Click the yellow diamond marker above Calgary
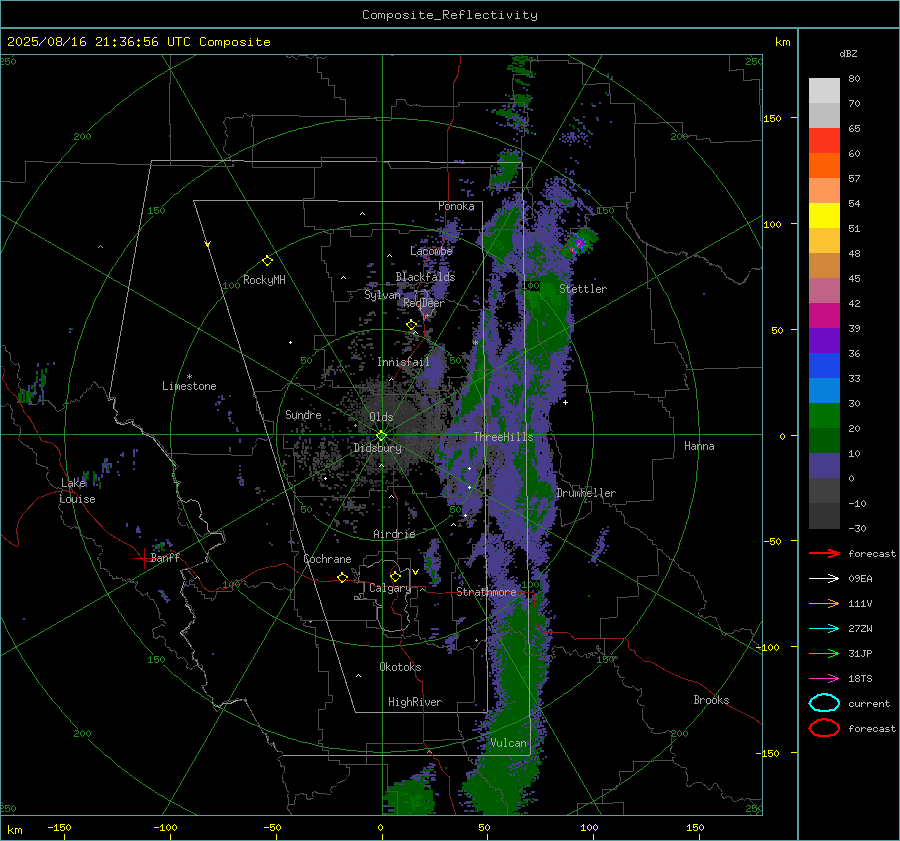The width and height of the screenshot is (900, 841). click(x=395, y=576)
